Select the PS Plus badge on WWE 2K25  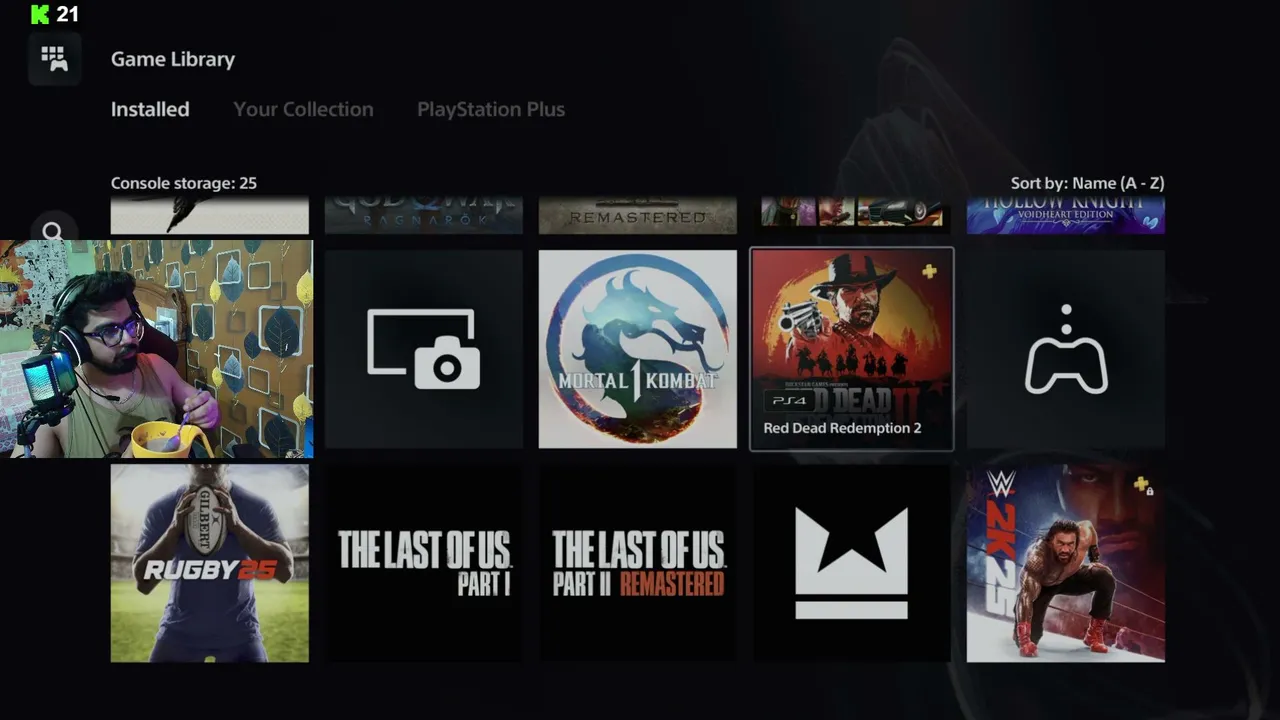[1141, 485]
